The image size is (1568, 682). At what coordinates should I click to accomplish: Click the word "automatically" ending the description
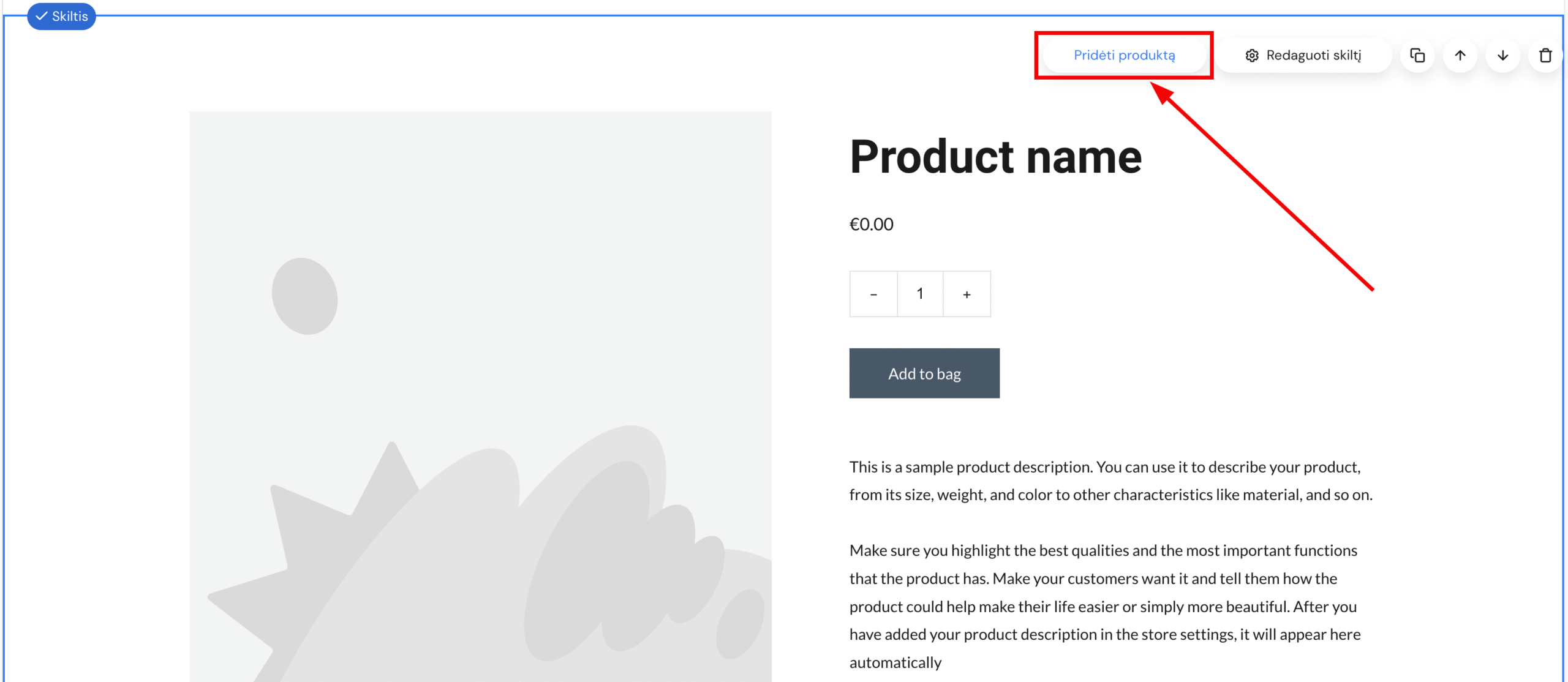[x=895, y=662]
